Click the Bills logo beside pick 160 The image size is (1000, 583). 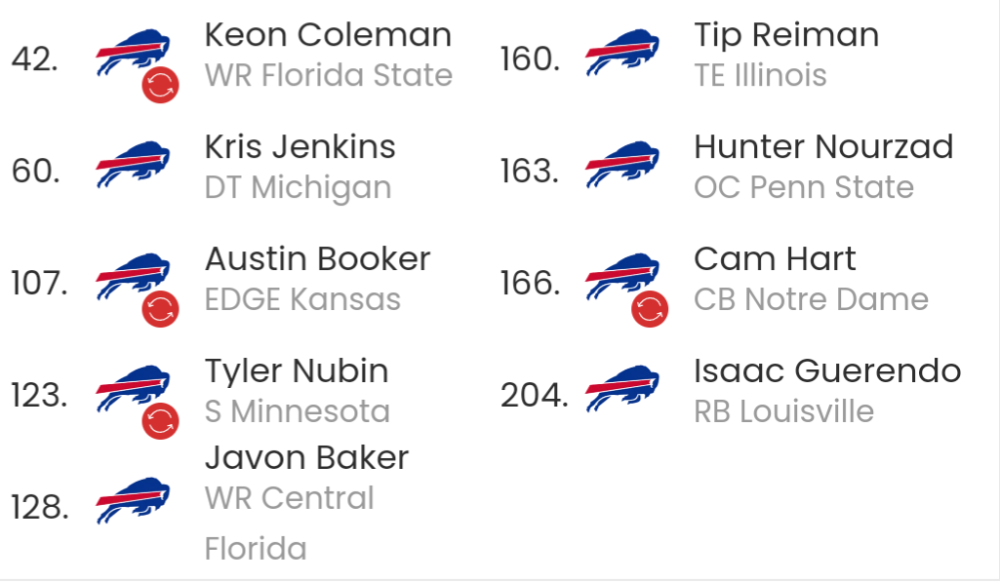click(622, 52)
